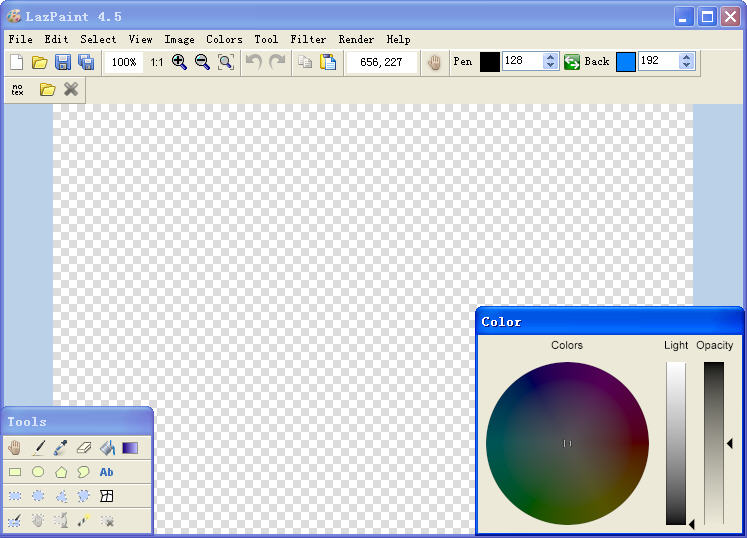Activate the Magic wand tool
This screenshot has width=747, height=538.
click(84, 520)
